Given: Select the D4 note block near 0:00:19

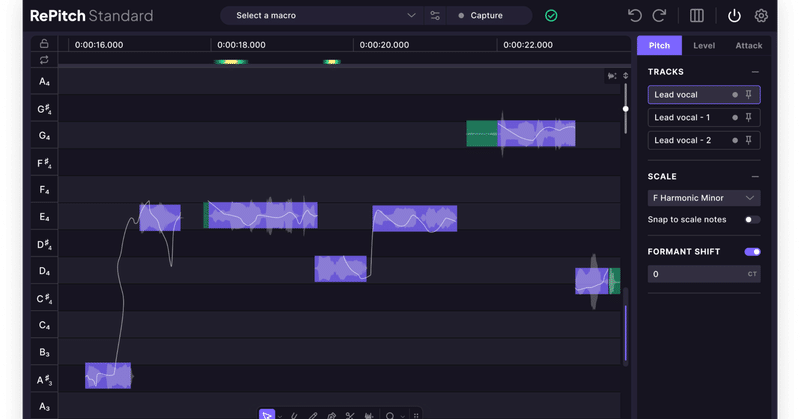Looking at the screenshot, I should click(340, 269).
